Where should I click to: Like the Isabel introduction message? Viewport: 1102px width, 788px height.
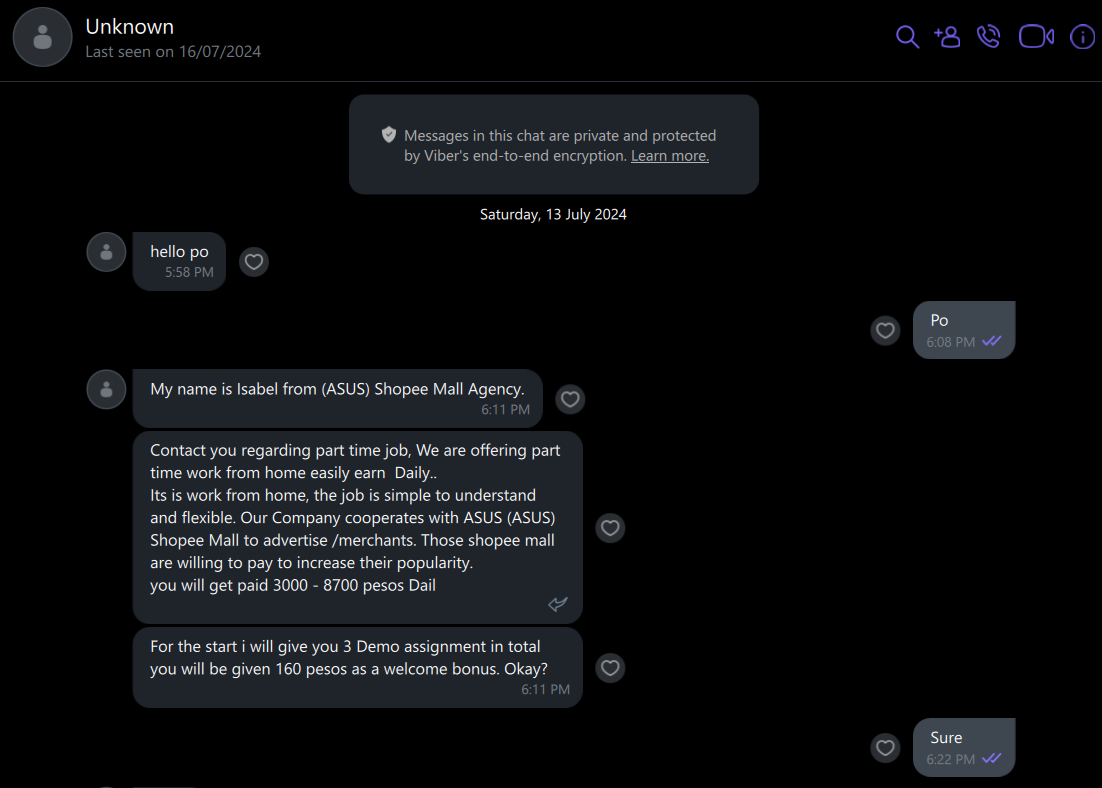point(570,399)
